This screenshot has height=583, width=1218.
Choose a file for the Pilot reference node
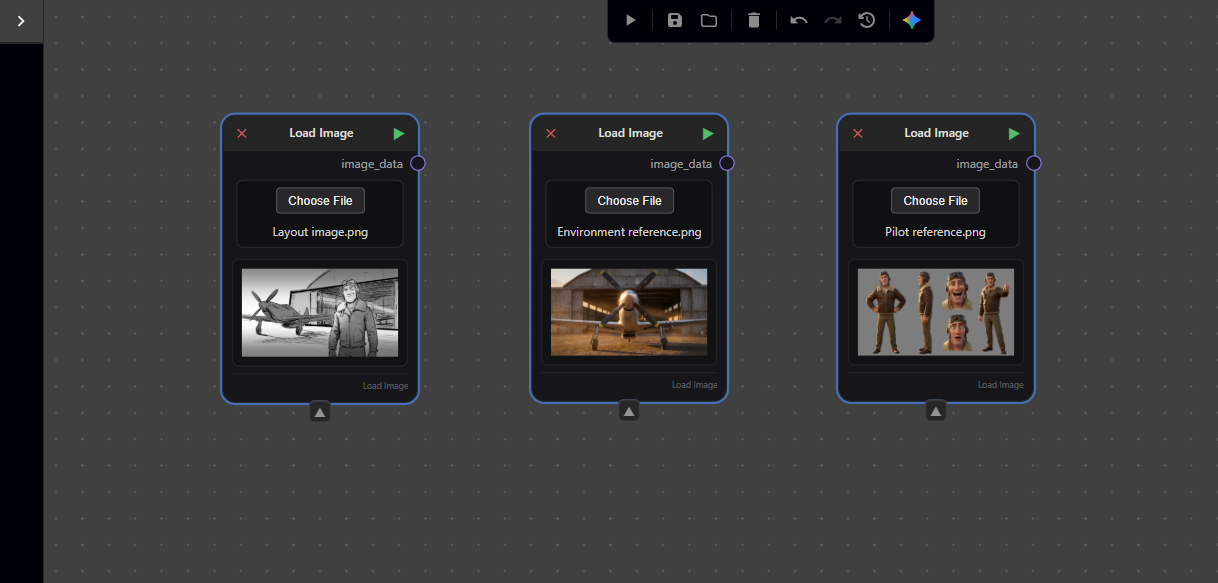click(936, 200)
